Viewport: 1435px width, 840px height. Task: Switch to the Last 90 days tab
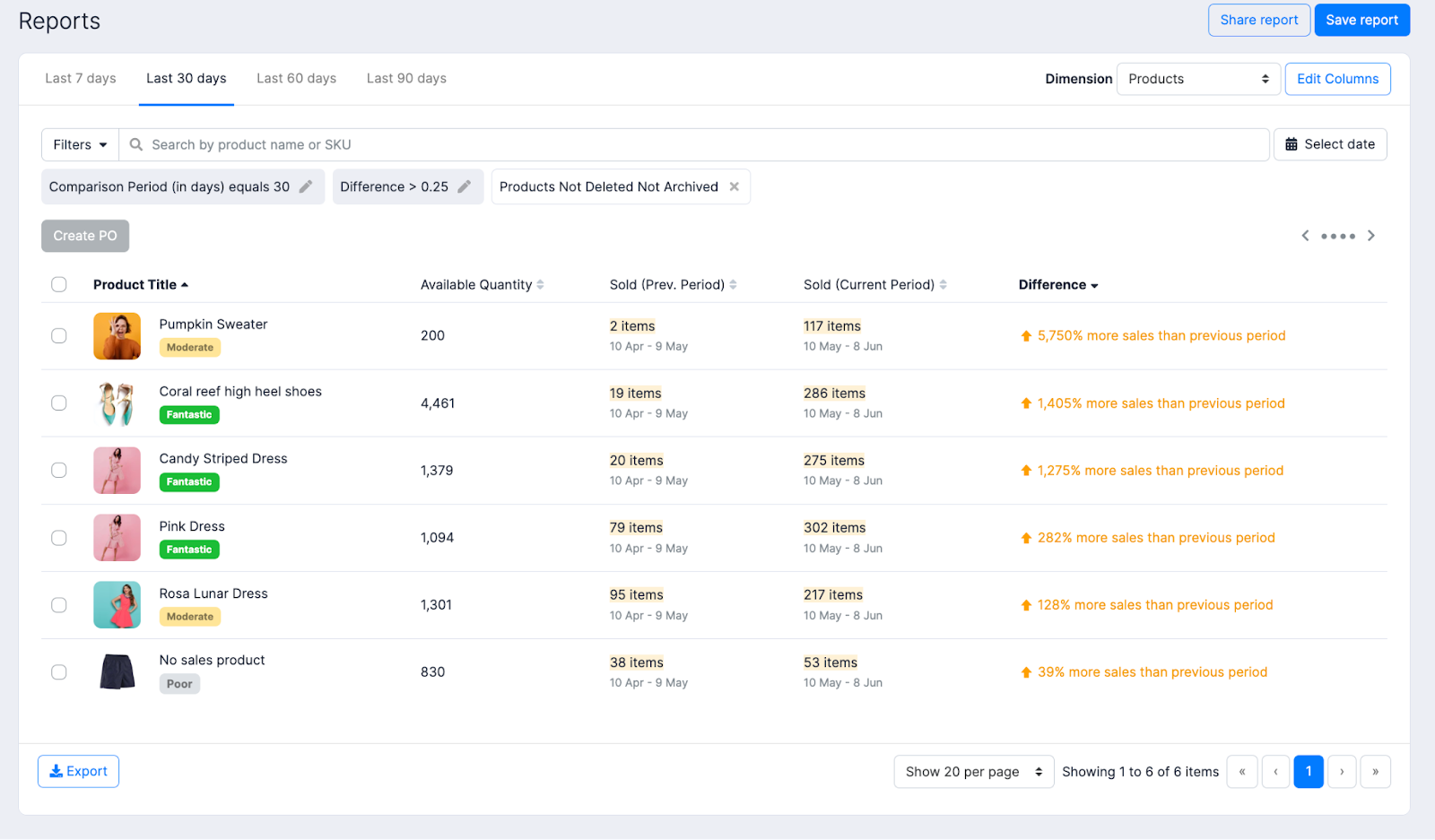[x=405, y=78]
